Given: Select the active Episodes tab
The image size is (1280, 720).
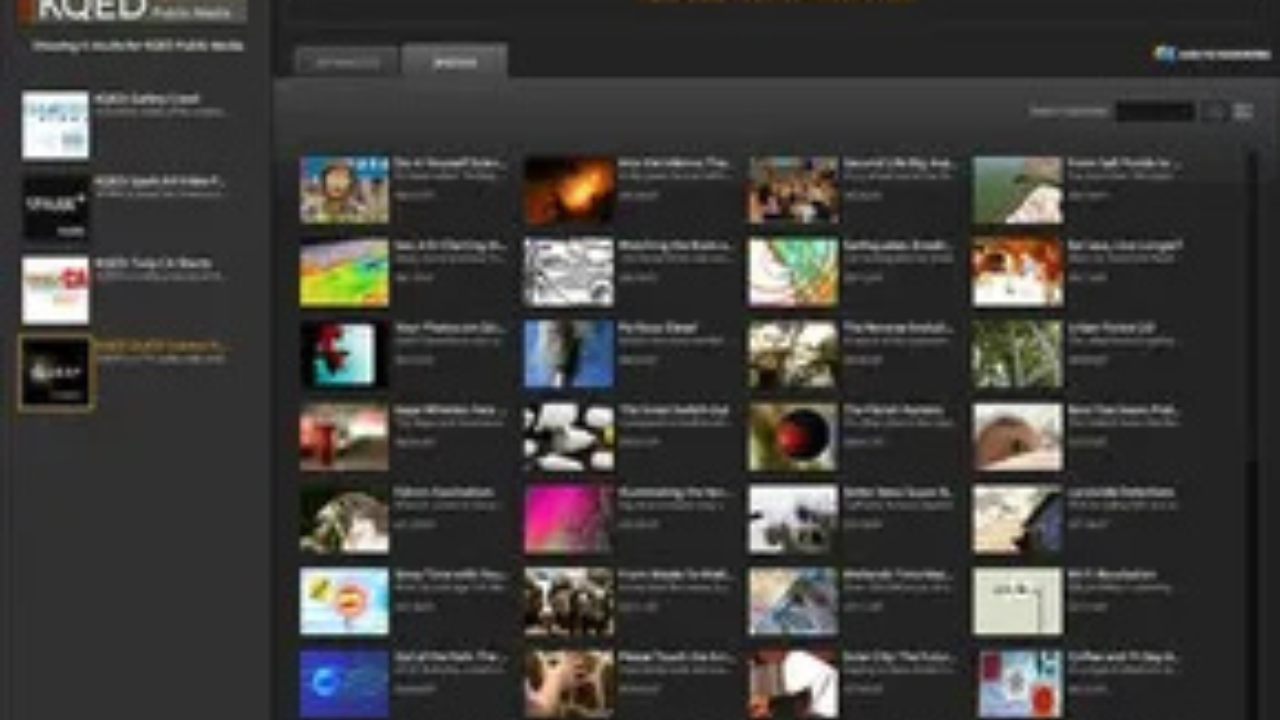Looking at the screenshot, I should (455, 62).
